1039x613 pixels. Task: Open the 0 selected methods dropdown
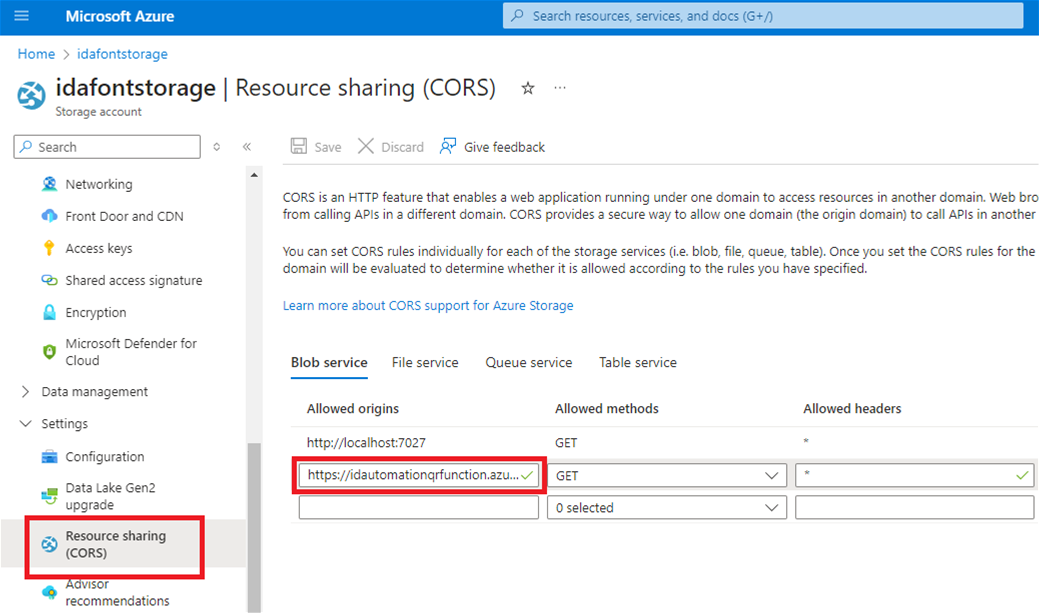(667, 508)
